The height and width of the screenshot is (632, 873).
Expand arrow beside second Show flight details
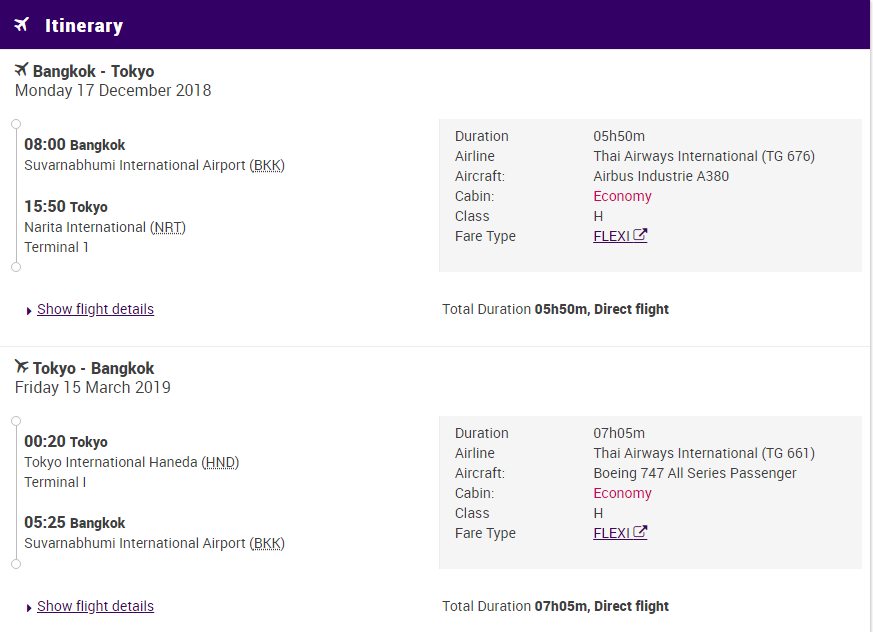(29, 608)
